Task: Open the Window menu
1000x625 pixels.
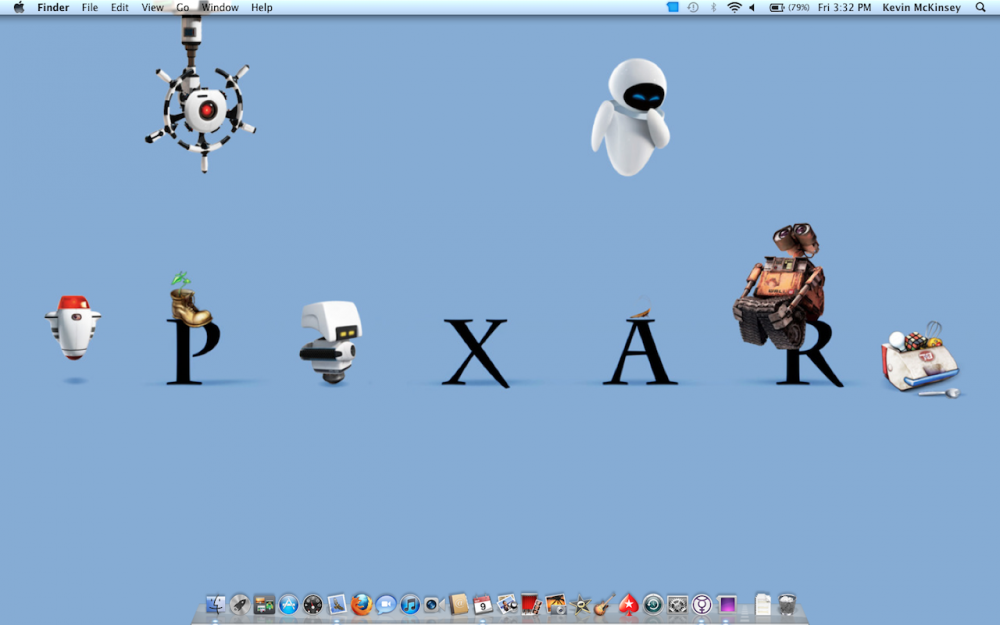Action: 219,7
